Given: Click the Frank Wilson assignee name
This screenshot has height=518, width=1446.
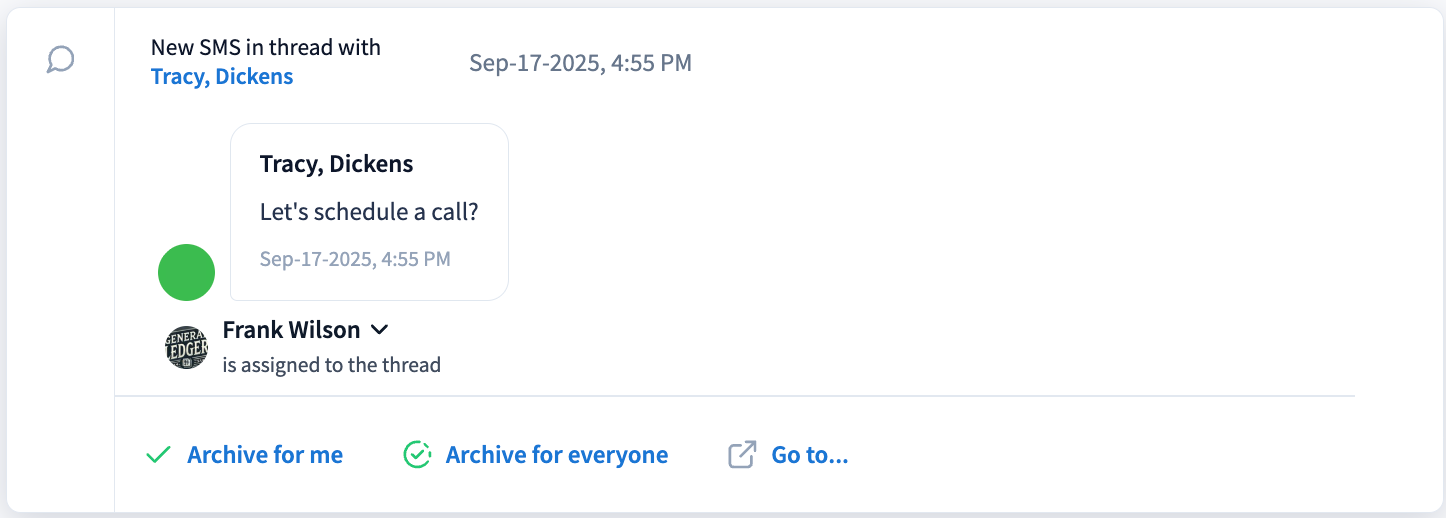Looking at the screenshot, I should point(291,329).
